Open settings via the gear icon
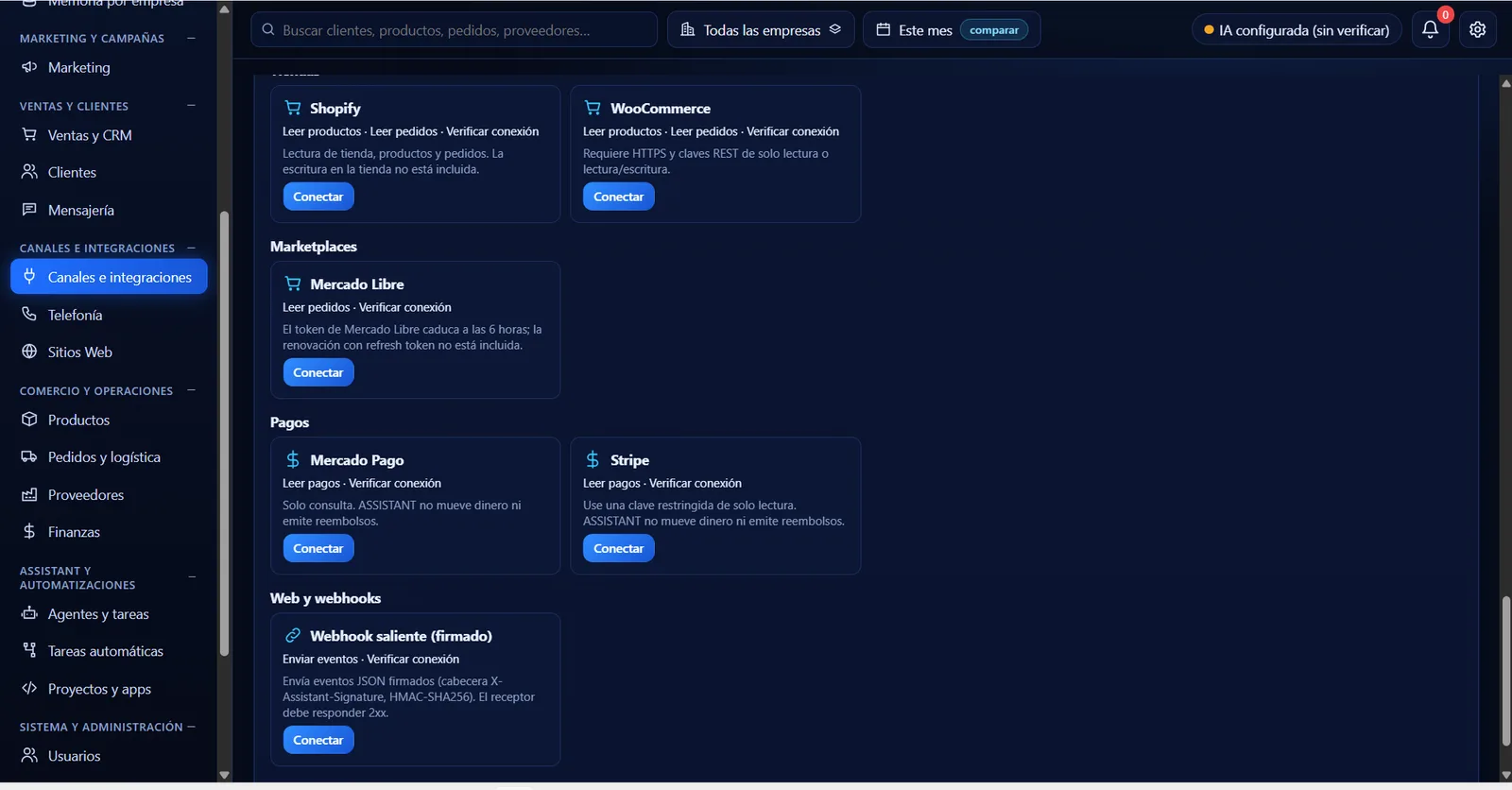The height and width of the screenshot is (790, 1512). click(1478, 29)
